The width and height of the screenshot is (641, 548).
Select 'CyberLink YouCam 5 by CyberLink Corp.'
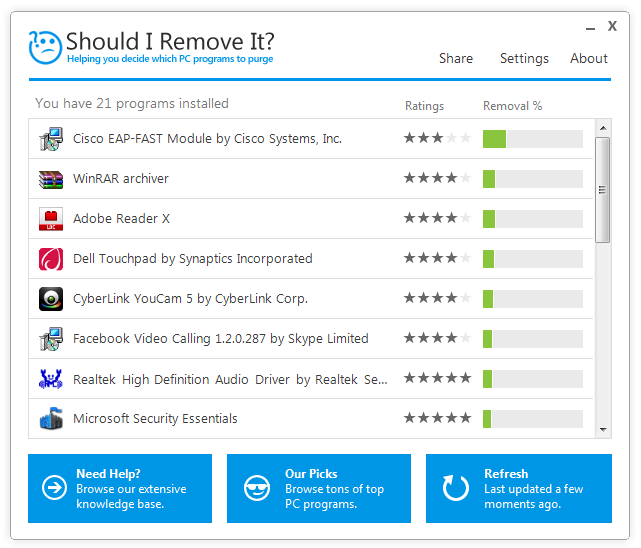pos(190,299)
